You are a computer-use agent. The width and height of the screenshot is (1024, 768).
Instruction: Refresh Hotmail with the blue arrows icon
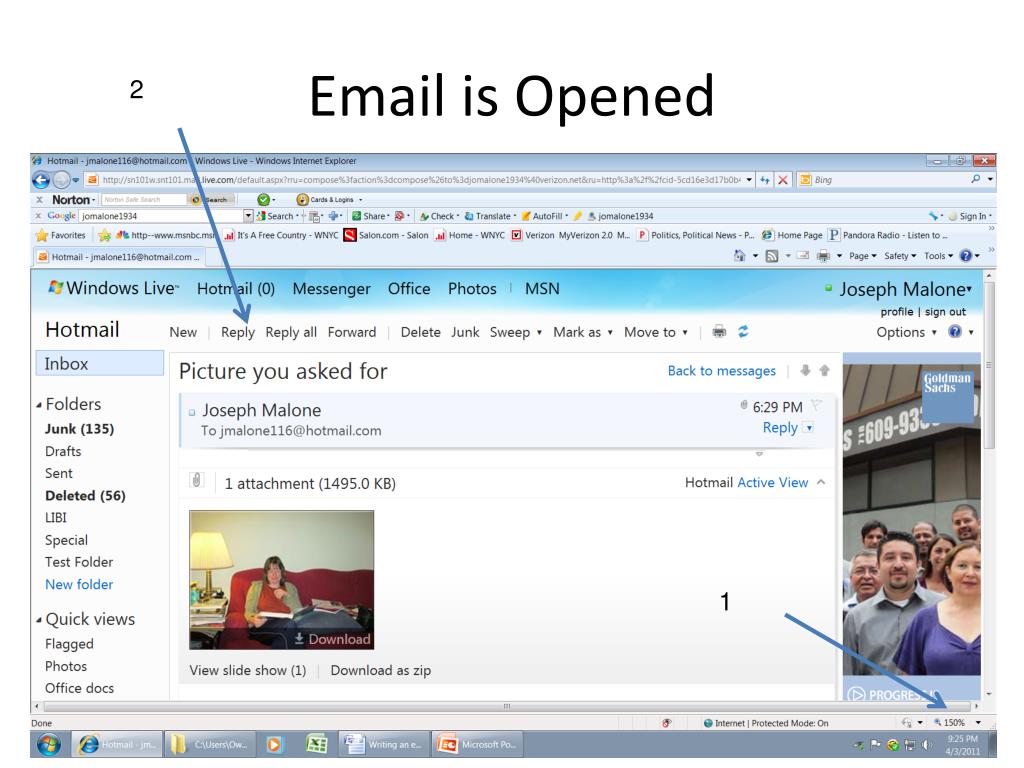point(743,332)
